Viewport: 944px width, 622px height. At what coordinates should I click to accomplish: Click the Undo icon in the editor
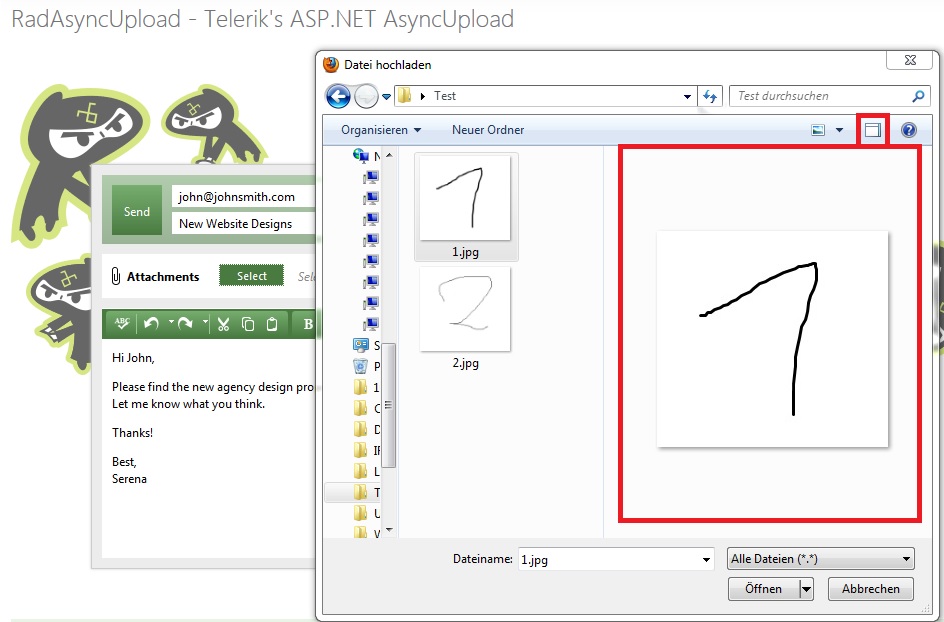pos(151,324)
